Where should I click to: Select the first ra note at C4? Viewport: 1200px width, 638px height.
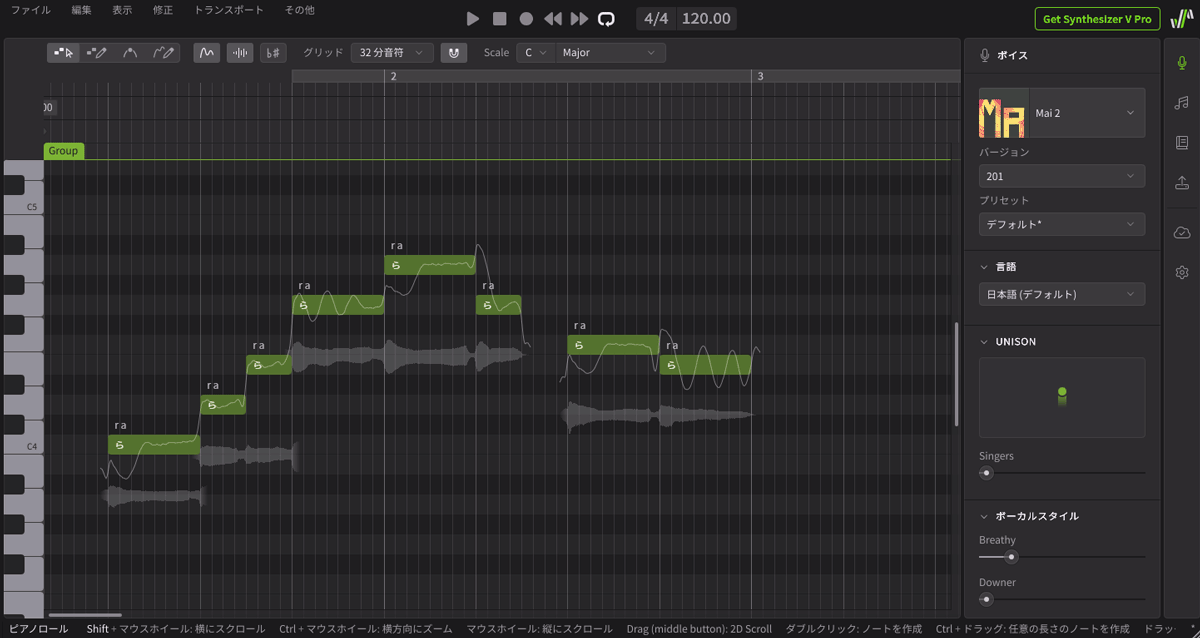pos(154,445)
